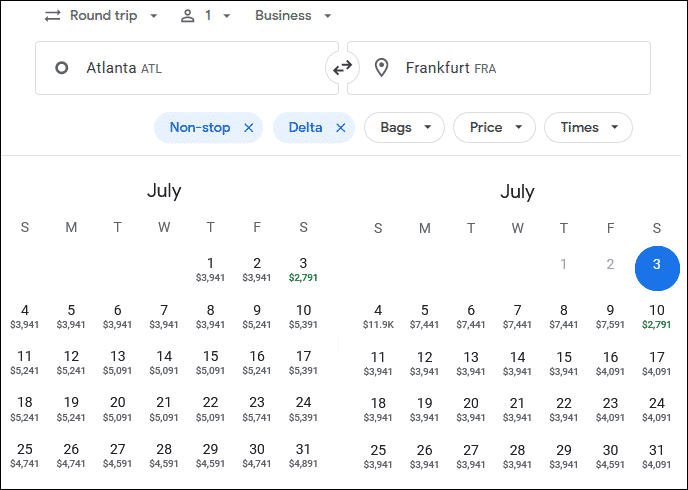Select July 3 departure at $2,791
688x490 pixels.
[x=303, y=269]
